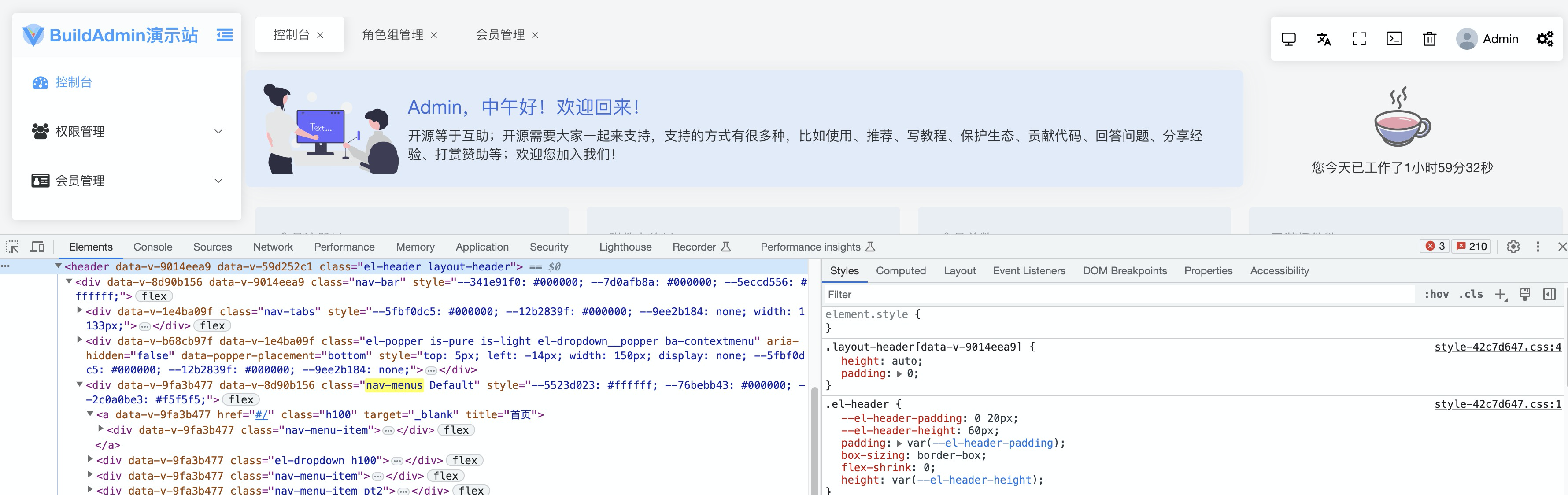Collapse the sidebar menu with fold icon
This screenshot has width=1568, height=495.
(224, 35)
